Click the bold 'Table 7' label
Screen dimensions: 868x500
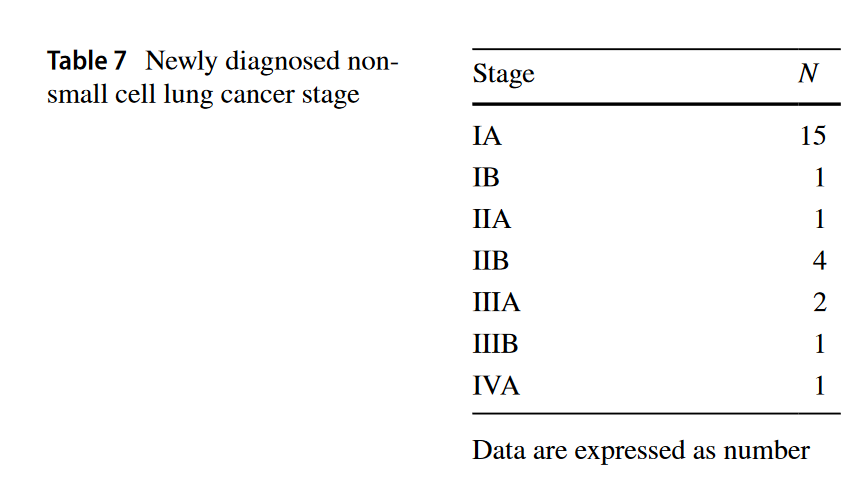87,61
